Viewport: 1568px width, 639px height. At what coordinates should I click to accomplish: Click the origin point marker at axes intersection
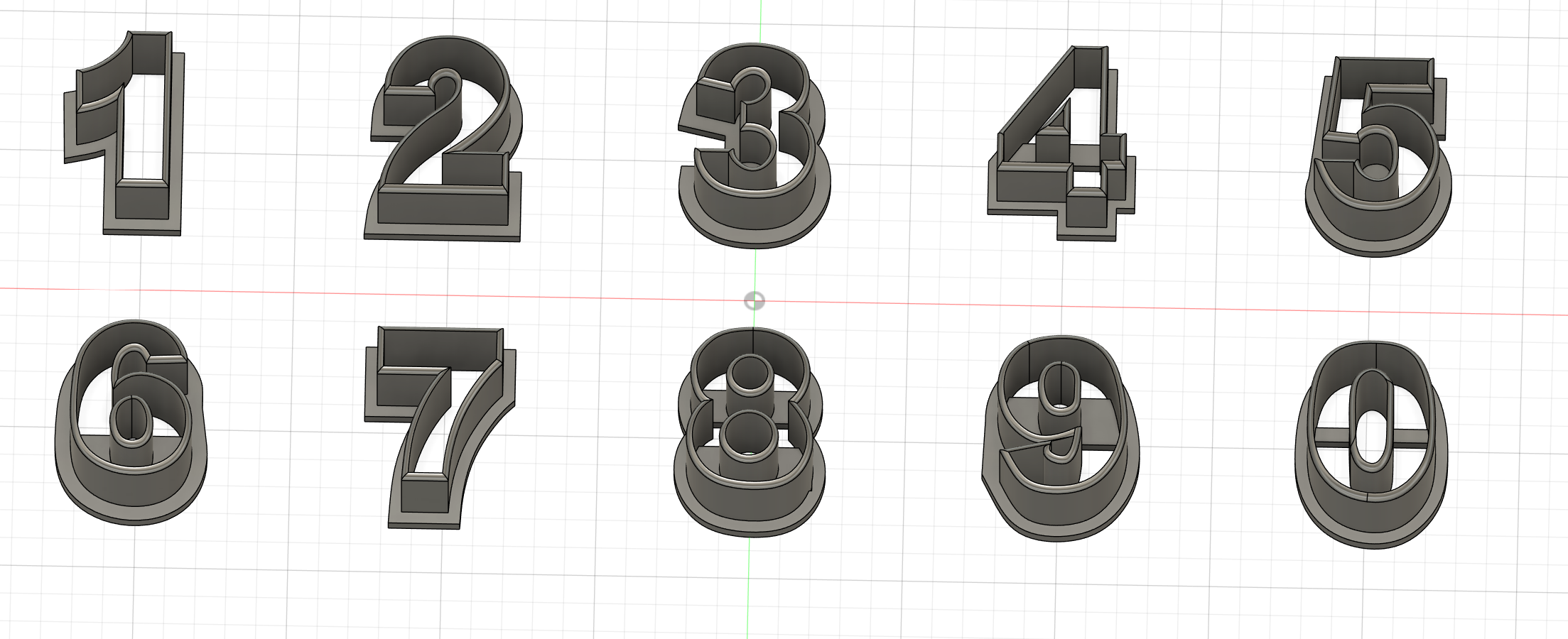(x=754, y=301)
